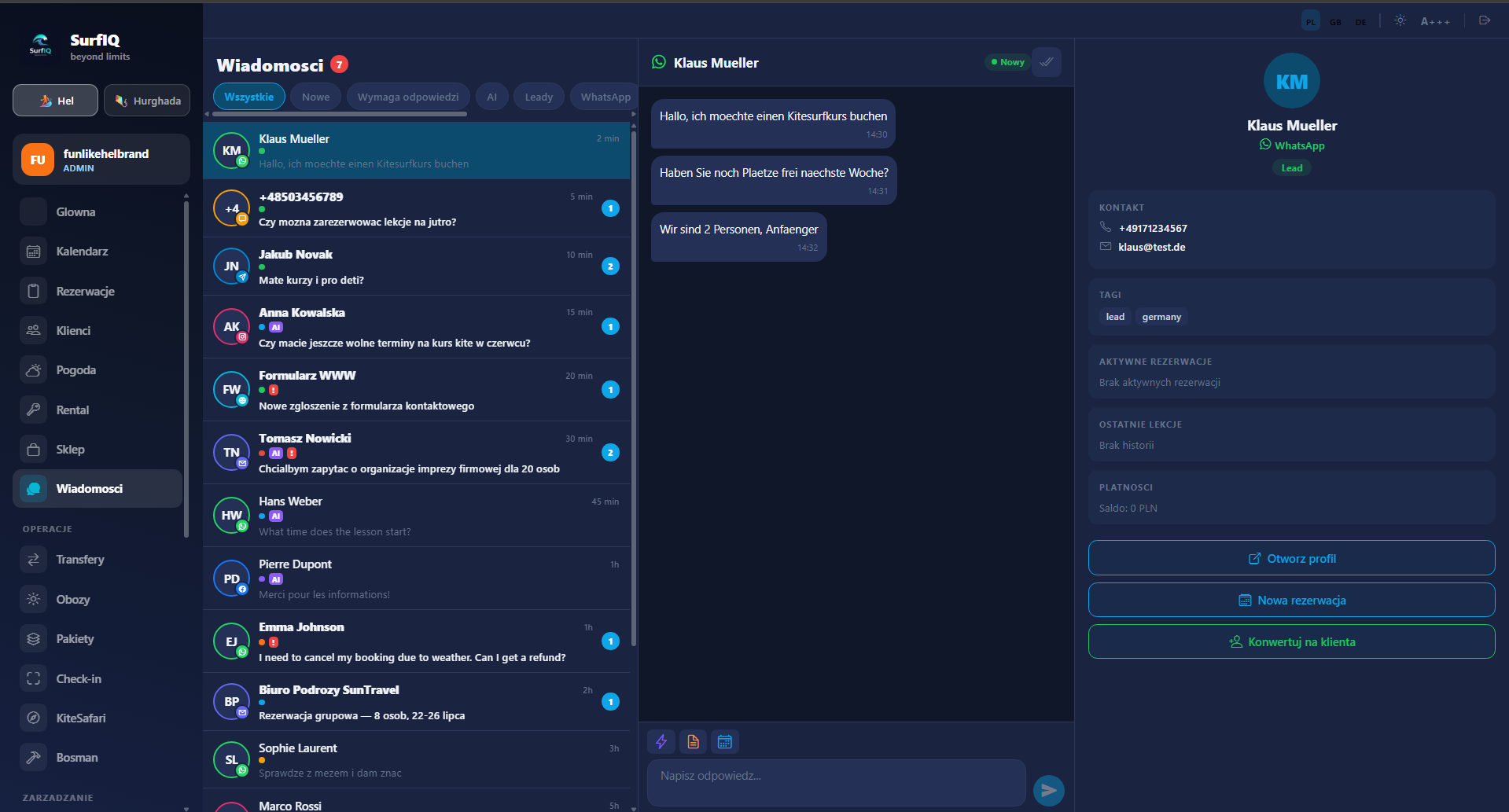Open Sophie Laurent conversation
Viewport: 1509px width, 812px height.
tap(417, 760)
